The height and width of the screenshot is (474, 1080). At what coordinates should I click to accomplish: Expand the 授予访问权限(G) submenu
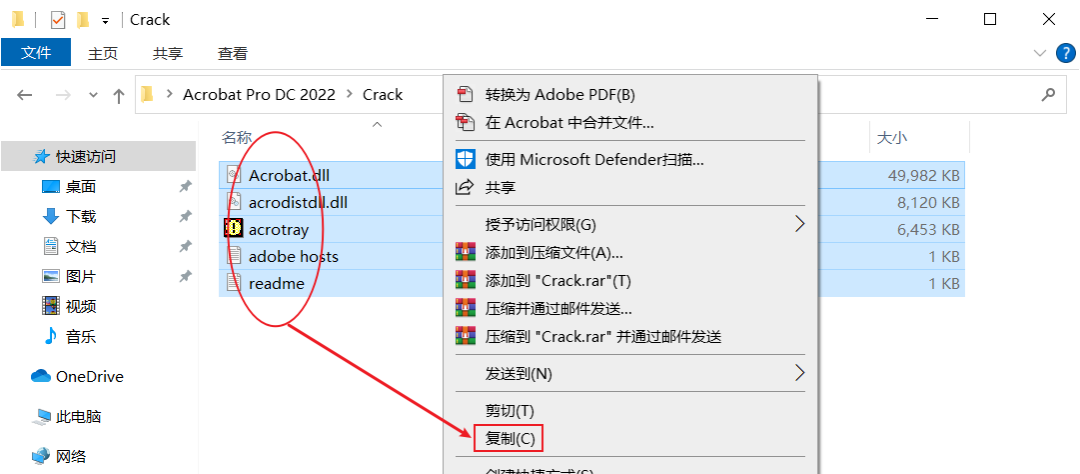pos(800,224)
